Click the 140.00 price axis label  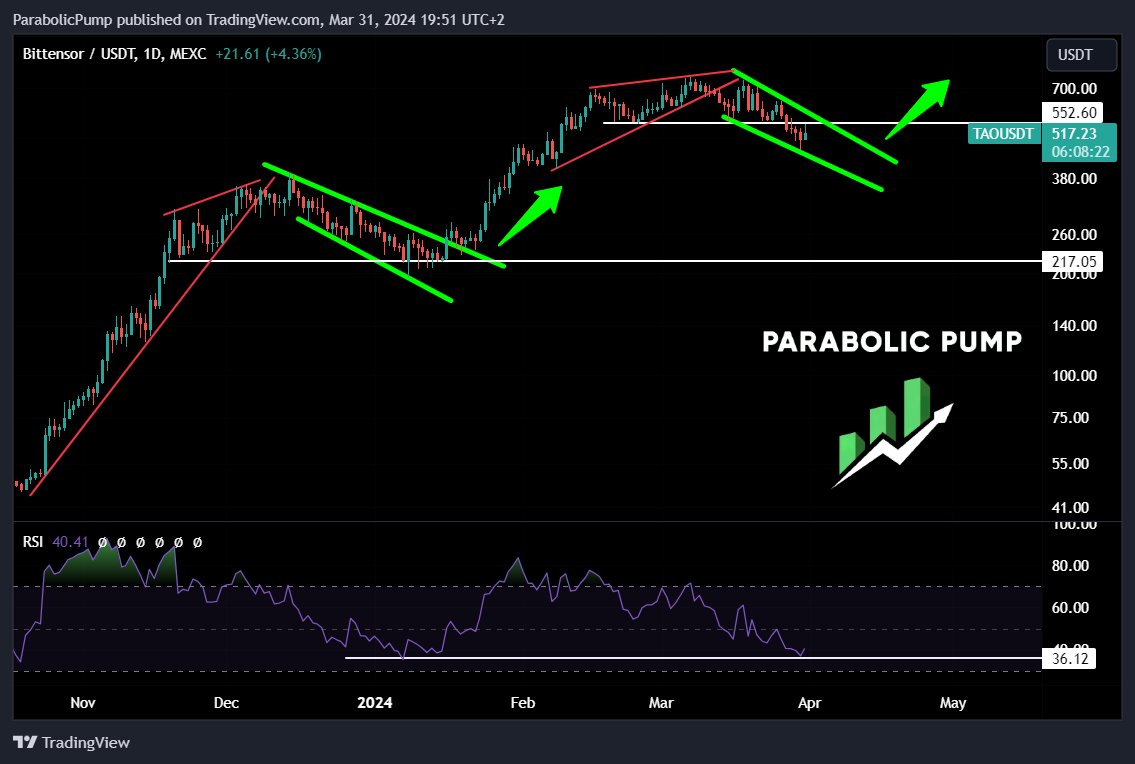[1074, 326]
